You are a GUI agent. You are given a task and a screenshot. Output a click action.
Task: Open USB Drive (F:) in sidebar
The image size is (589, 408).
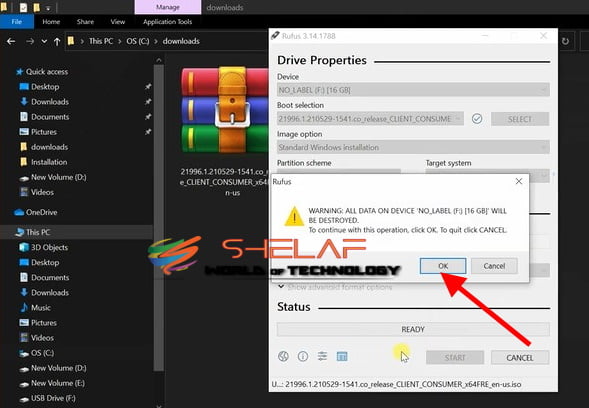[x=53, y=398]
